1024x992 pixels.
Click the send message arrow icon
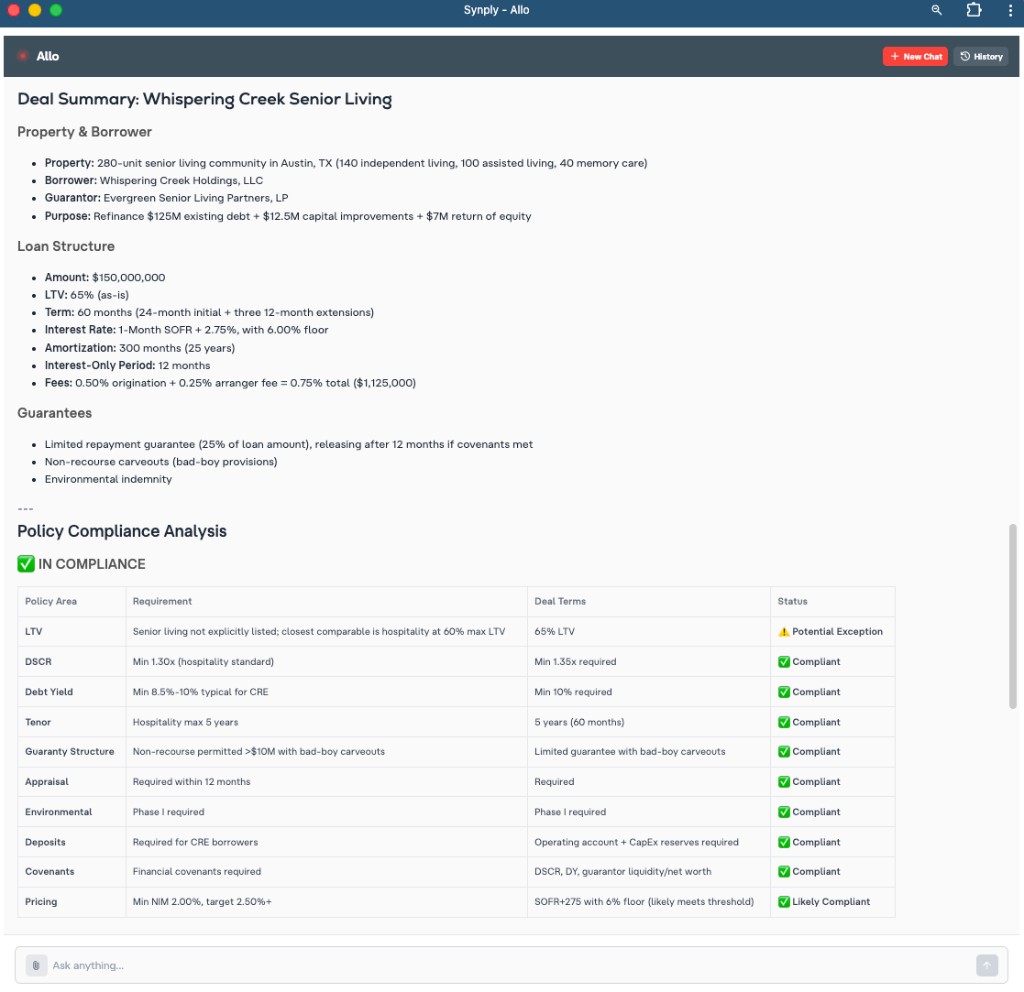coord(987,965)
